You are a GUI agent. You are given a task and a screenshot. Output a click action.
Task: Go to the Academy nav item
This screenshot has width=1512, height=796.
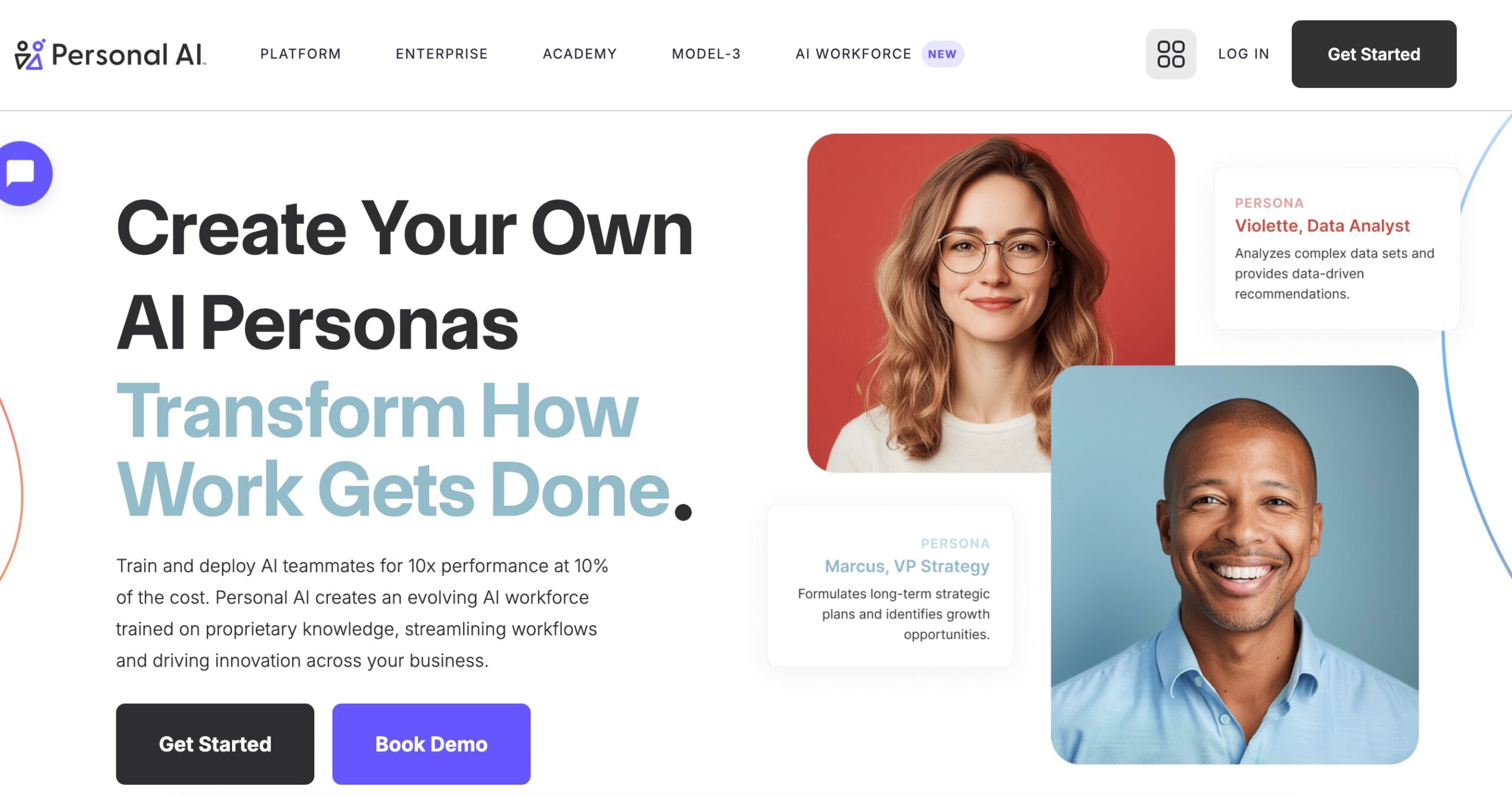coord(579,54)
